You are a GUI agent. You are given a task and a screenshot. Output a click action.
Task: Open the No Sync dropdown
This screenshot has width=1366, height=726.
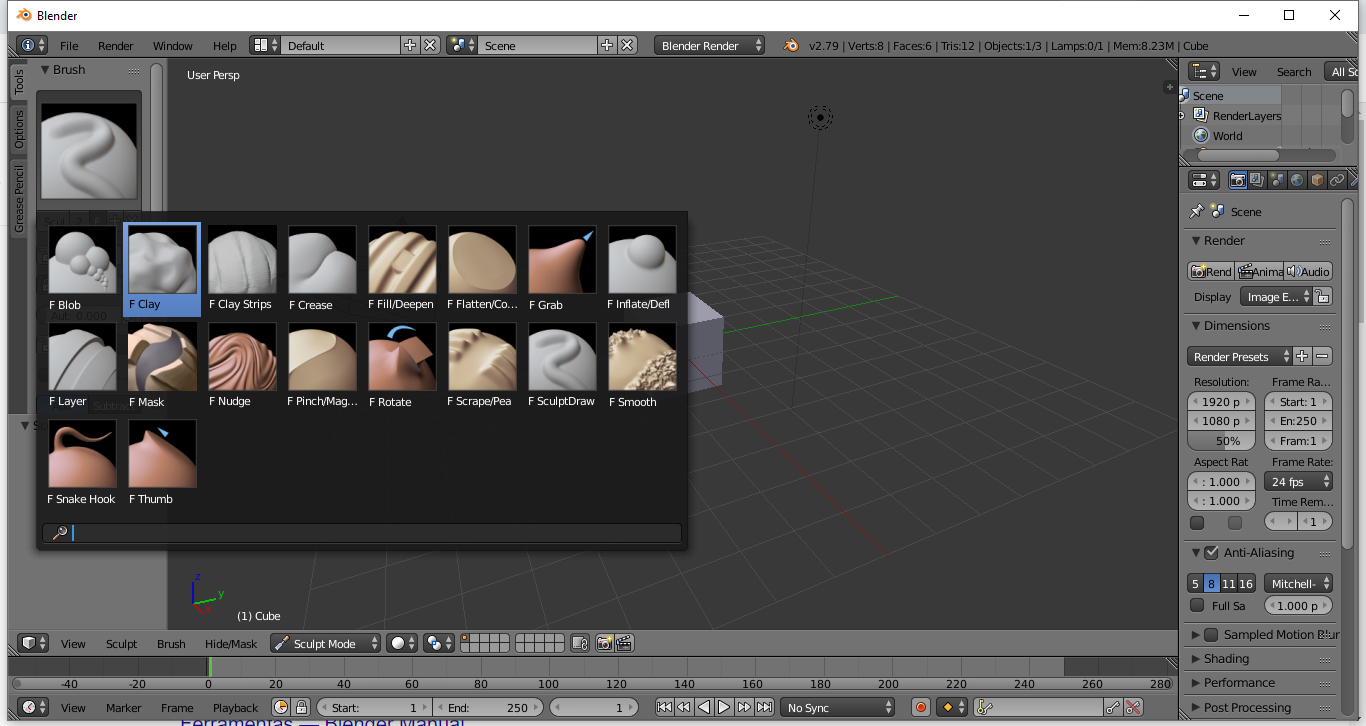(838, 708)
